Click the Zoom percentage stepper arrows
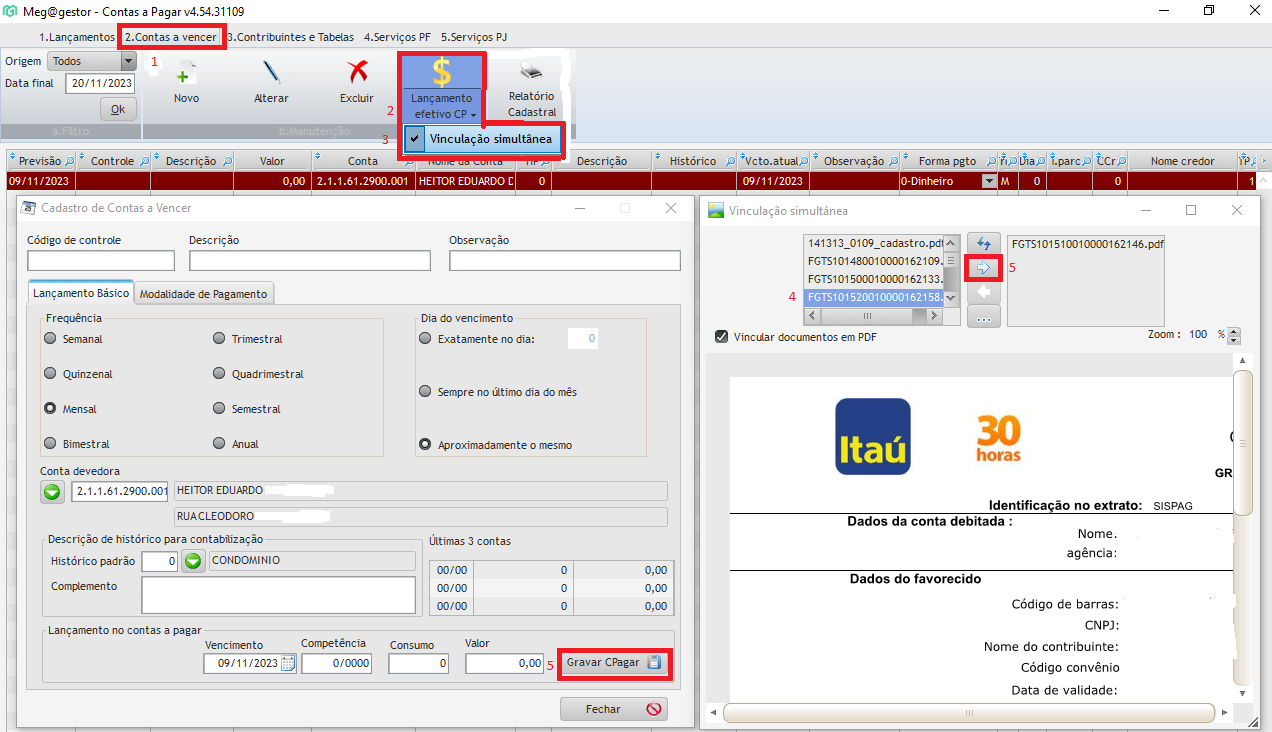The width and height of the screenshot is (1272, 732). point(1234,336)
